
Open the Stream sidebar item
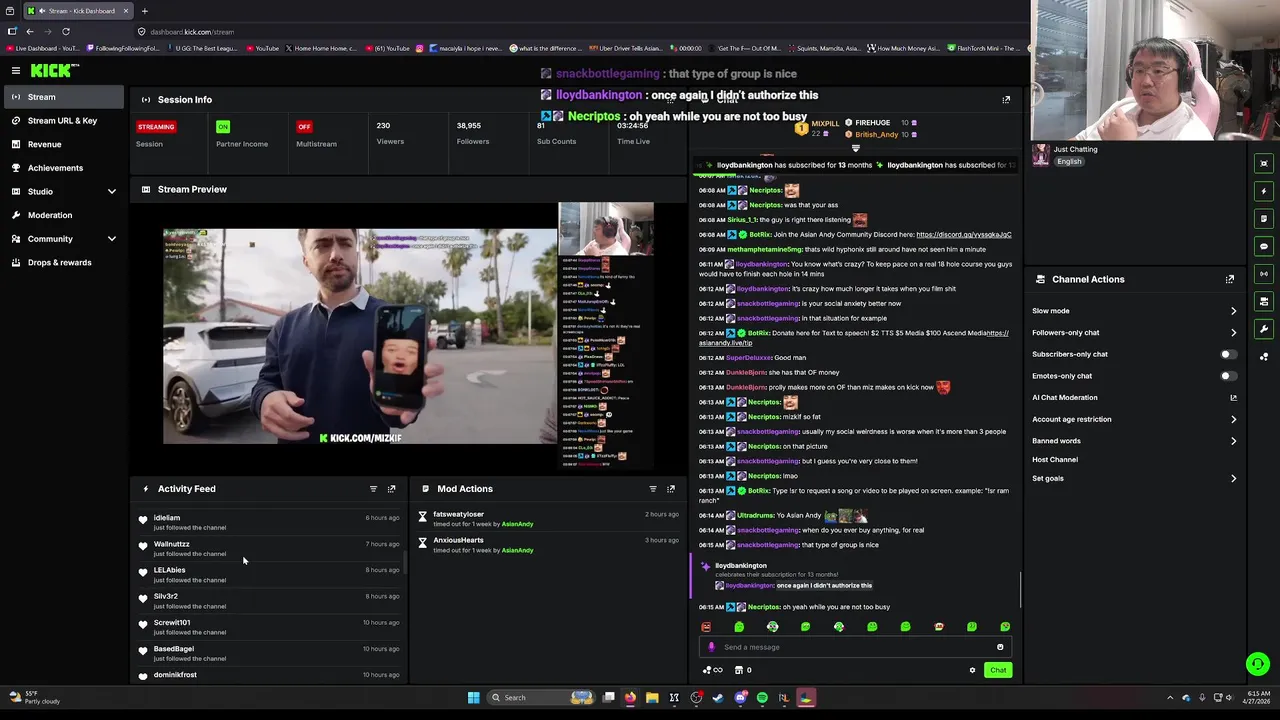(x=62, y=97)
